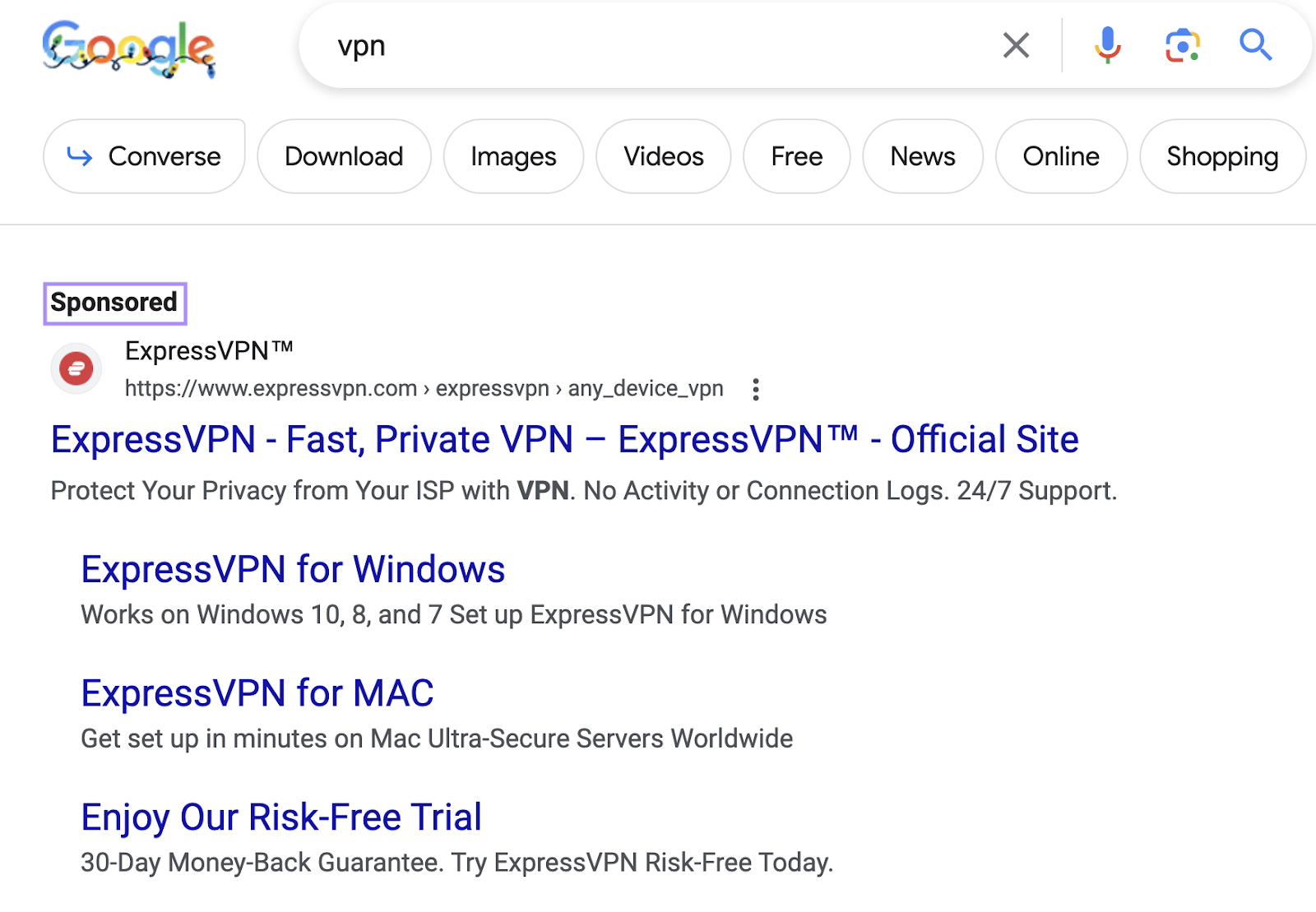Viewport: 1316px width, 912px height.
Task: Select the Download filter chip
Action: [x=343, y=156]
